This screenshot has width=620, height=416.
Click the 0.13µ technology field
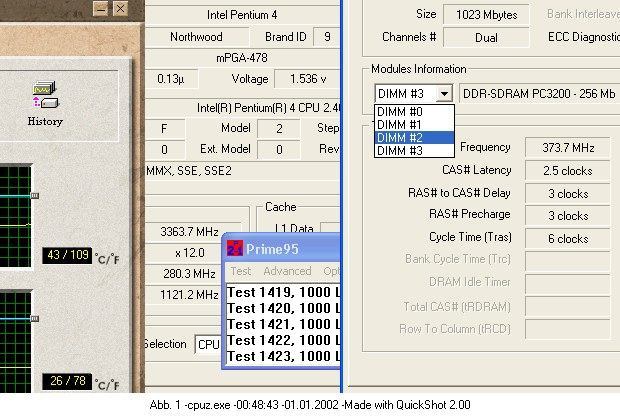click(171, 79)
